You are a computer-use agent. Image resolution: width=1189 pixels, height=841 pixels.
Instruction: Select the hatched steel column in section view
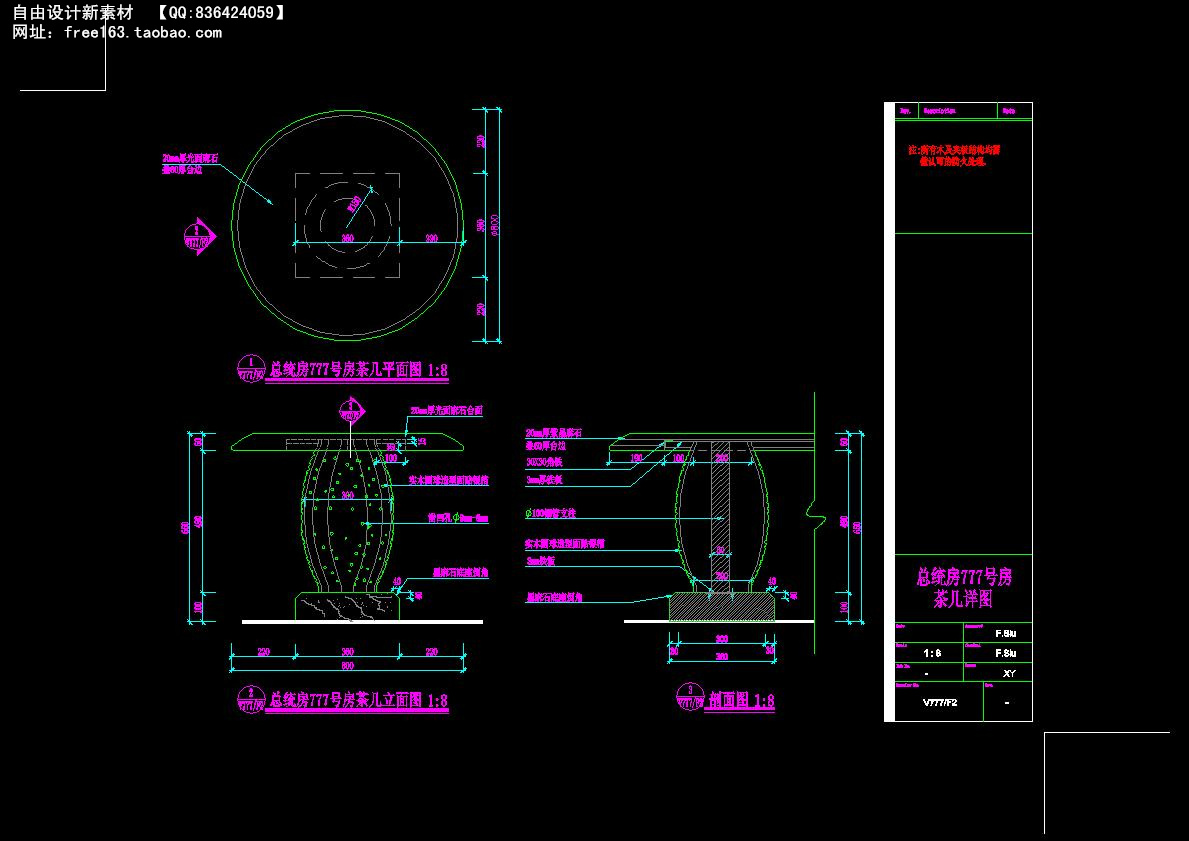[x=720, y=517]
